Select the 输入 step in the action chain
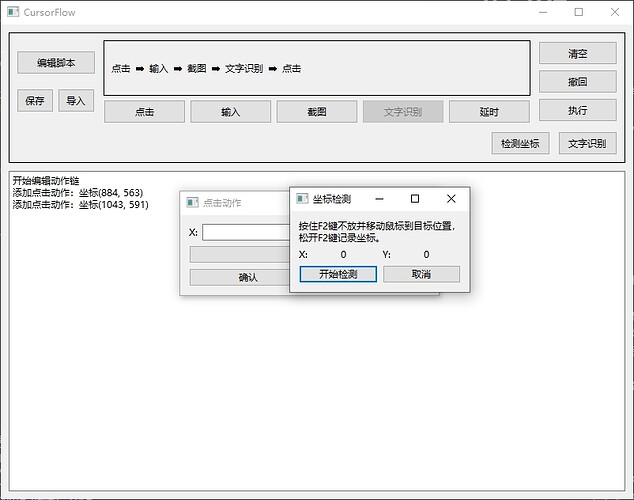This screenshot has height=500, width=634. coord(158,68)
